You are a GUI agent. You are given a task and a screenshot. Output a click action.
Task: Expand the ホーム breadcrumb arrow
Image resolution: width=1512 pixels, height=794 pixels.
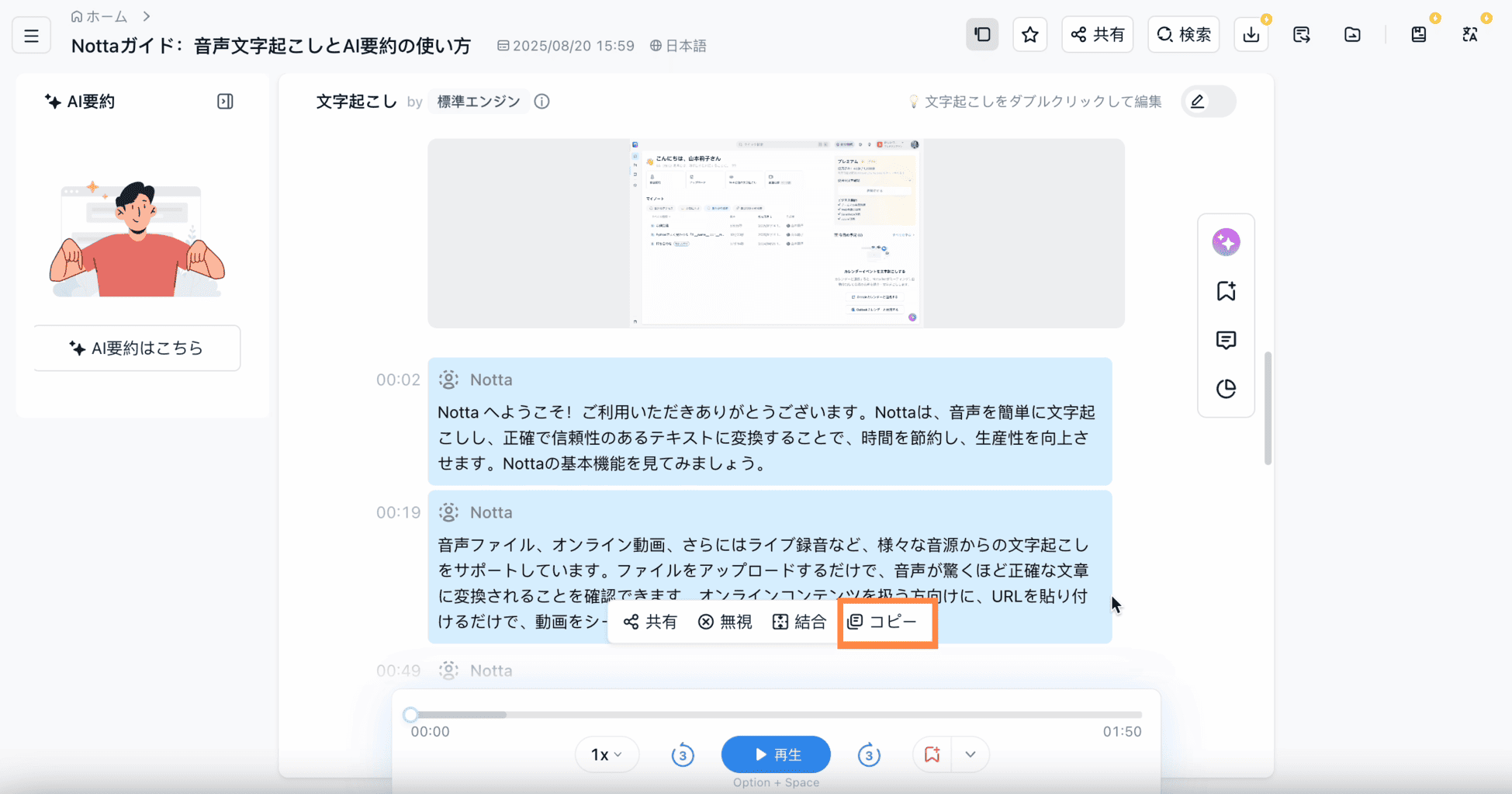point(146,16)
